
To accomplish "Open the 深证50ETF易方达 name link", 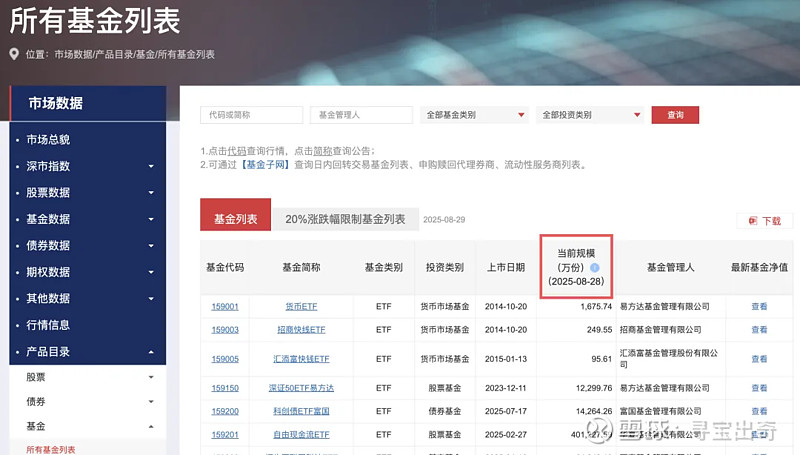I will click(x=301, y=388).
